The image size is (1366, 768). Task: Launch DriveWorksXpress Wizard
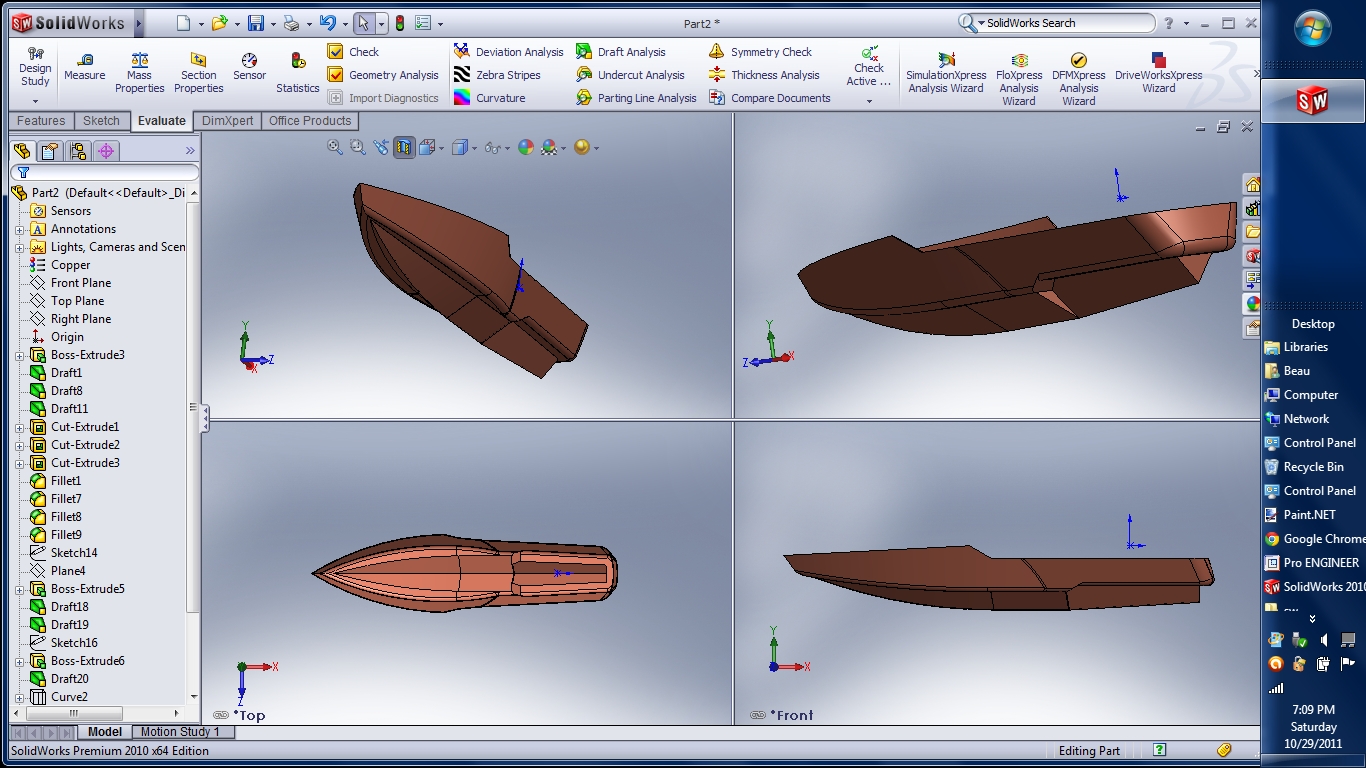coord(1159,74)
